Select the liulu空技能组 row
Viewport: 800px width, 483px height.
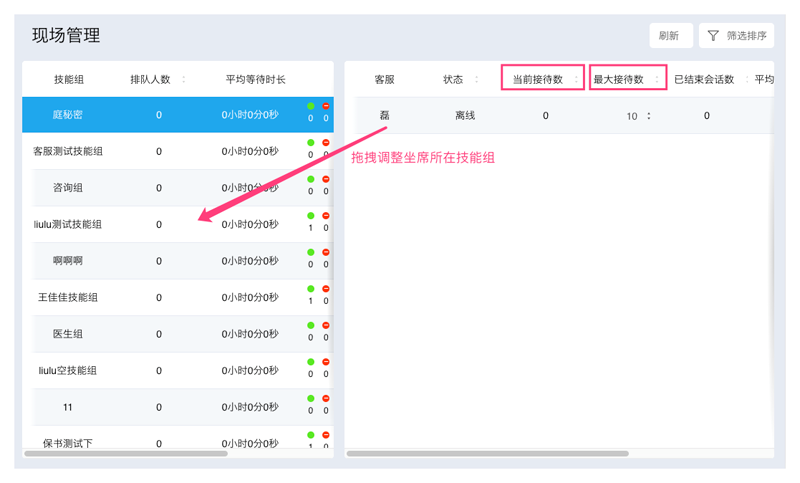[68, 370]
